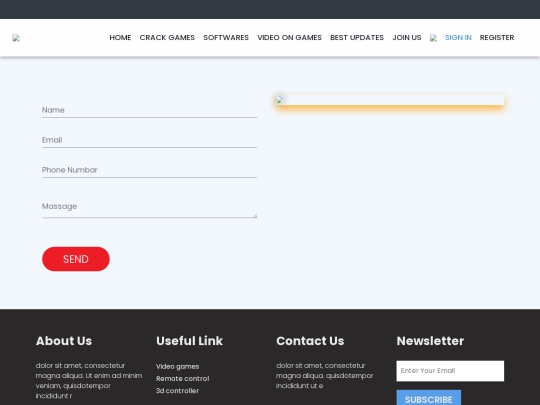Click the site logo image in header
The image size is (540, 405).
click(16, 38)
